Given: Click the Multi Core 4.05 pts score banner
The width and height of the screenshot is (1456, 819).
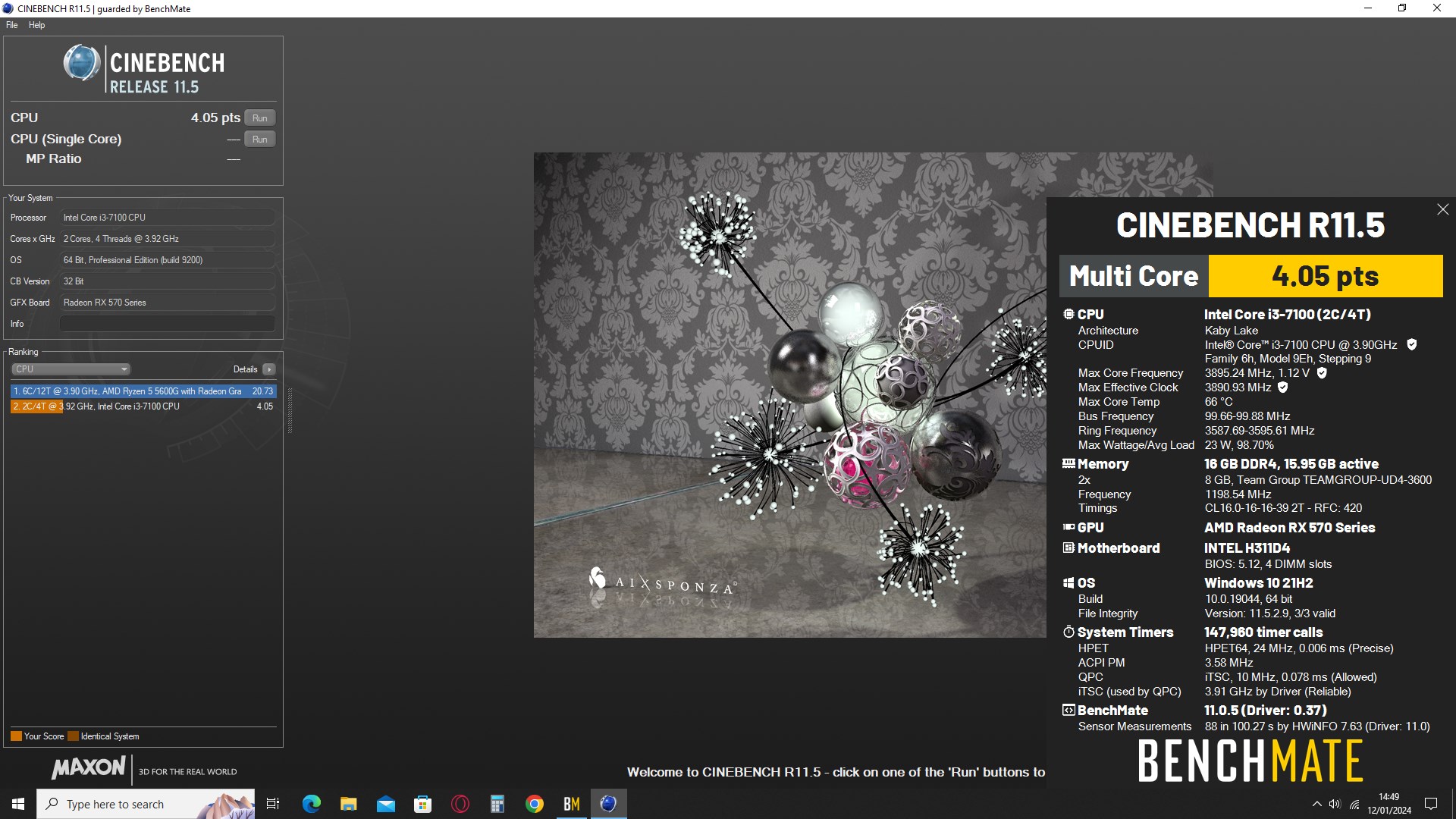Looking at the screenshot, I should click(1250, 276).
